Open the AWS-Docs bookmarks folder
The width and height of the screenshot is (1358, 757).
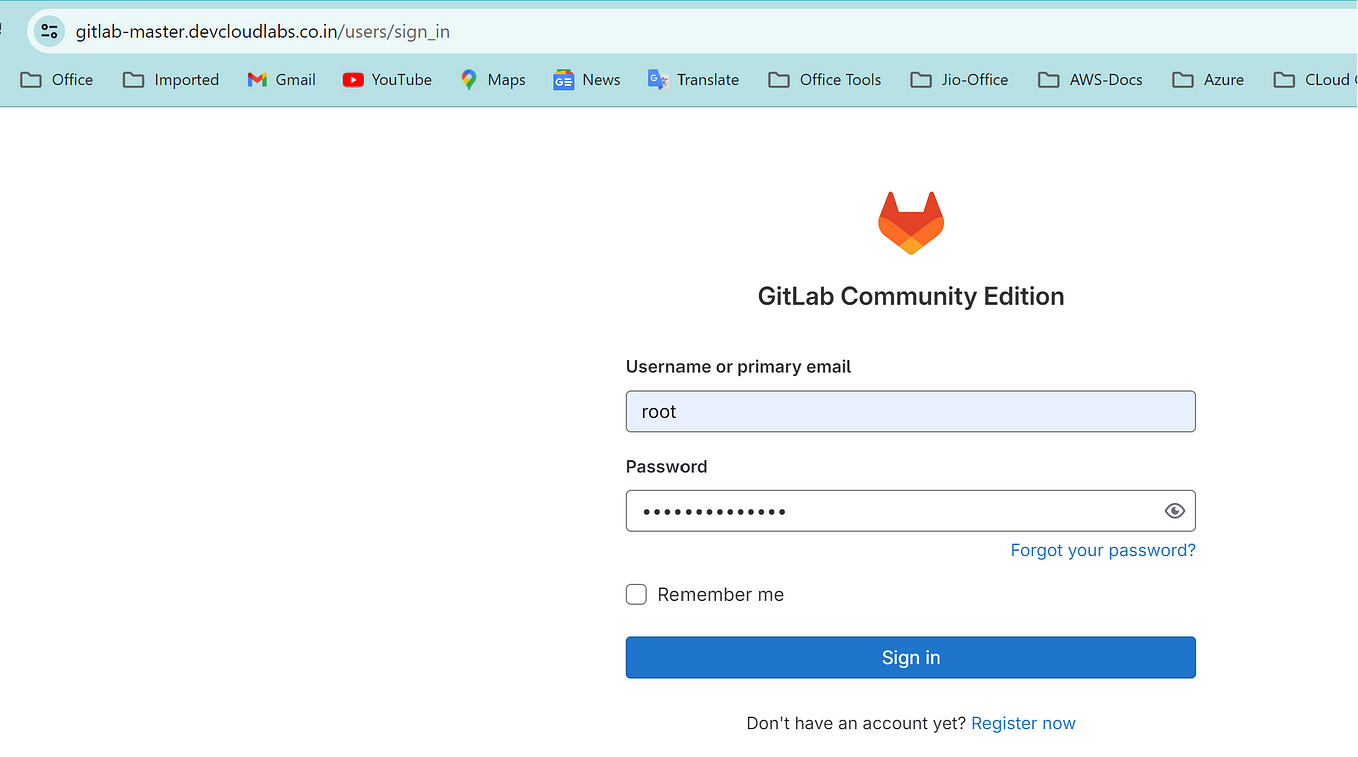(x=1090, y=80)
